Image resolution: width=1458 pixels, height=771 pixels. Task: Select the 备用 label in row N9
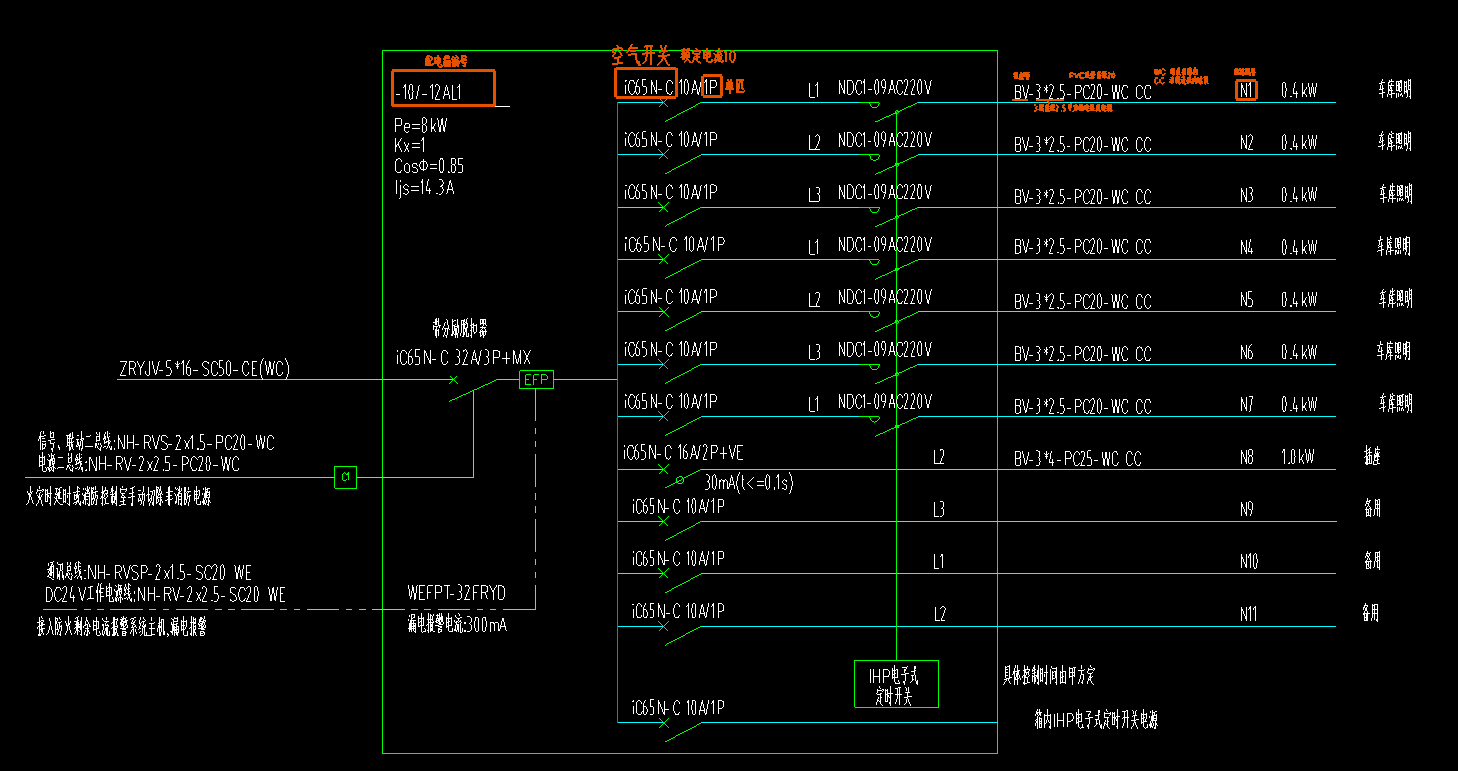pos(1373,509)
